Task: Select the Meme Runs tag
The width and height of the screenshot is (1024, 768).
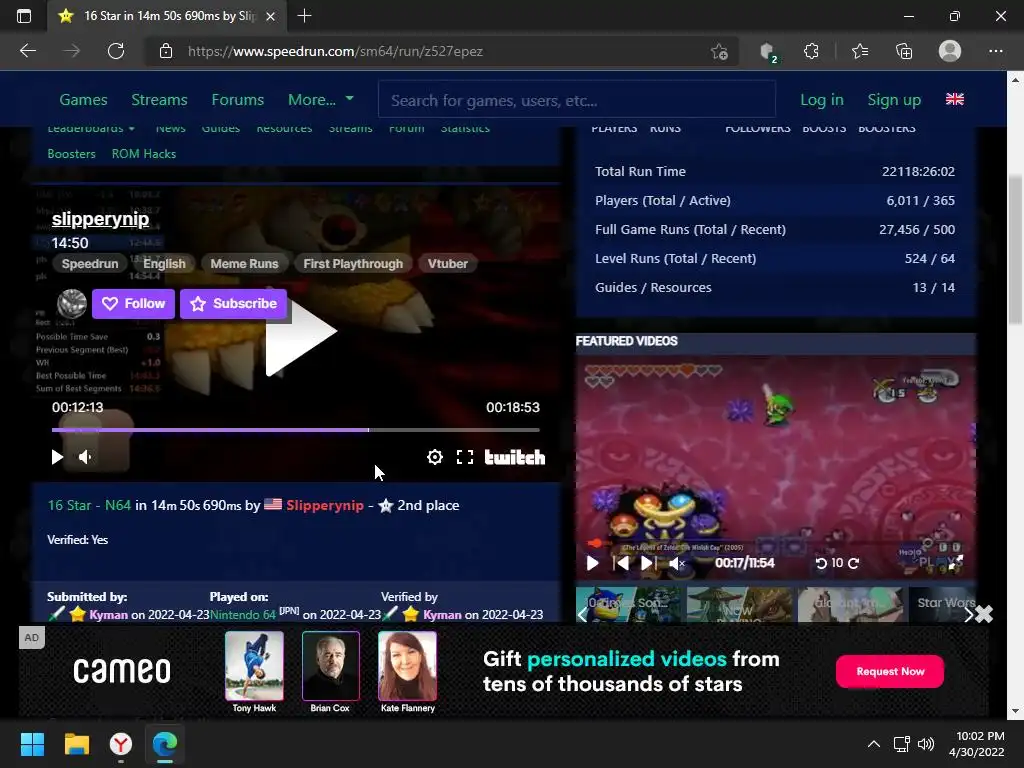Action: coord(244,264)
